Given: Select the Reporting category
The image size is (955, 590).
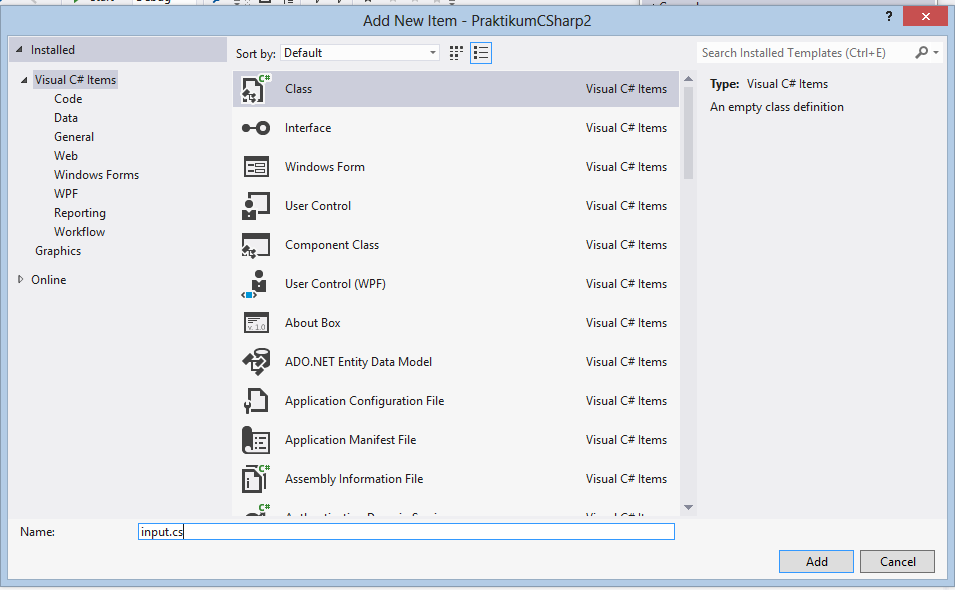Looking at the screenshot, I should click(80, 212).
